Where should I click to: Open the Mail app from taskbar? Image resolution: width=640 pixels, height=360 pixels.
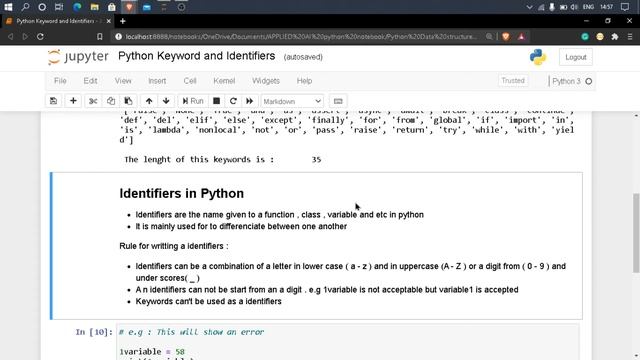[x=147, y=7]
